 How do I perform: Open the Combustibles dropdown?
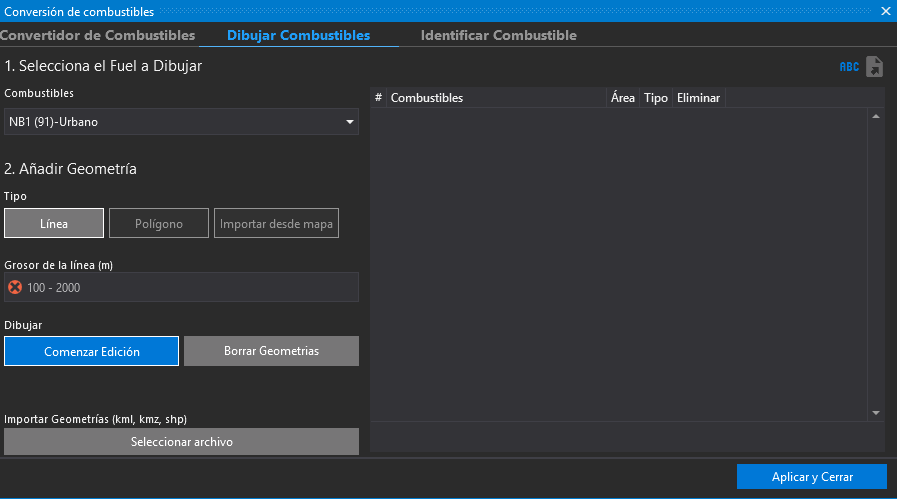(x=181, y=122)
